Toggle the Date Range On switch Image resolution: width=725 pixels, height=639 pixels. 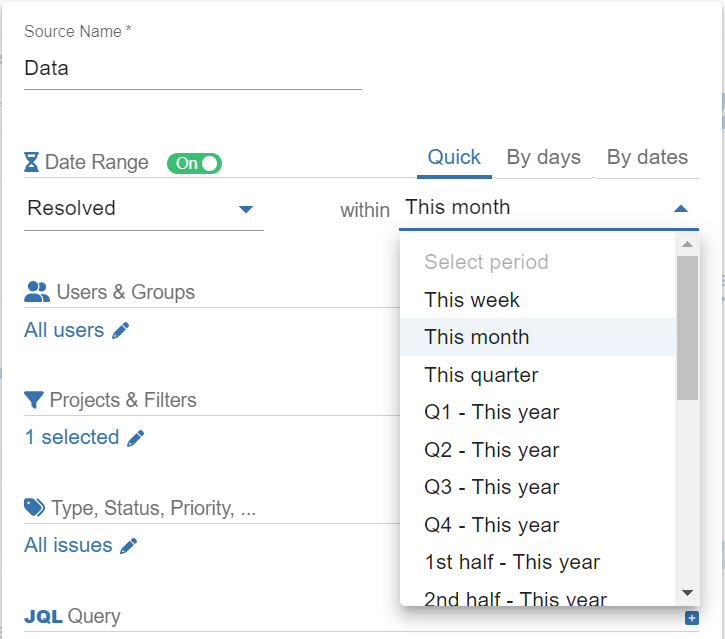tap(194, 163)
